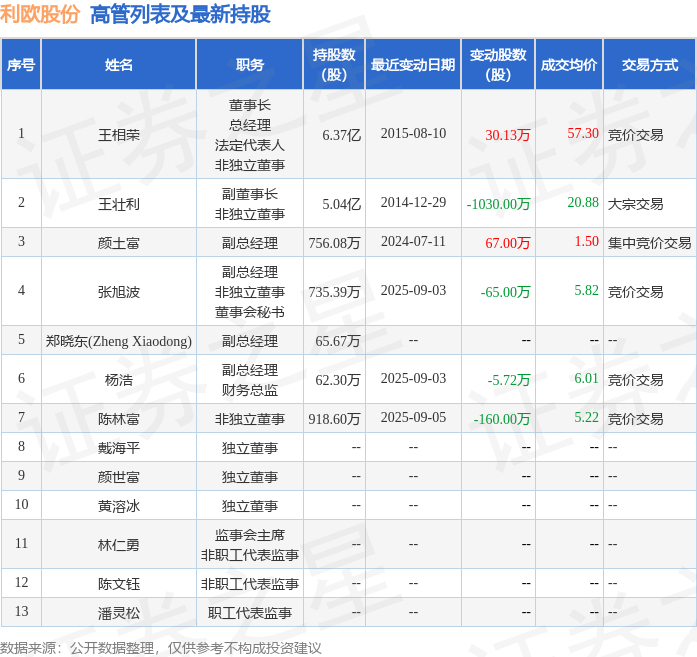The height and width of the screenshot is (657, 697).
Task: Click the holdings value 65.67万
Action: (x=338, y=341)
